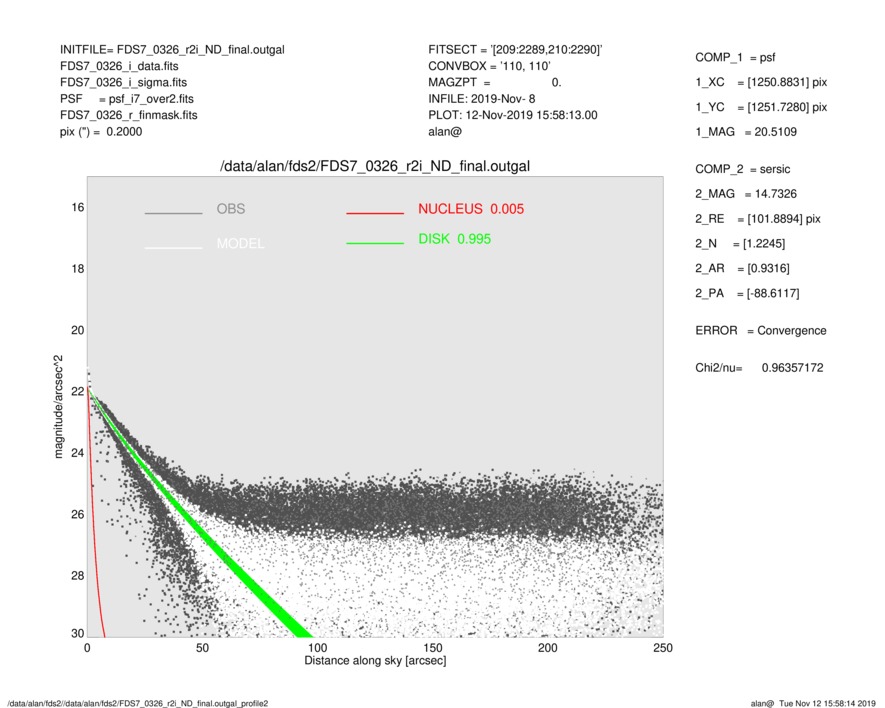885x708 pixels.
Task: Click the 2_N = [1.2245] value
Action: pyautogui.click(x=740, y=244)
